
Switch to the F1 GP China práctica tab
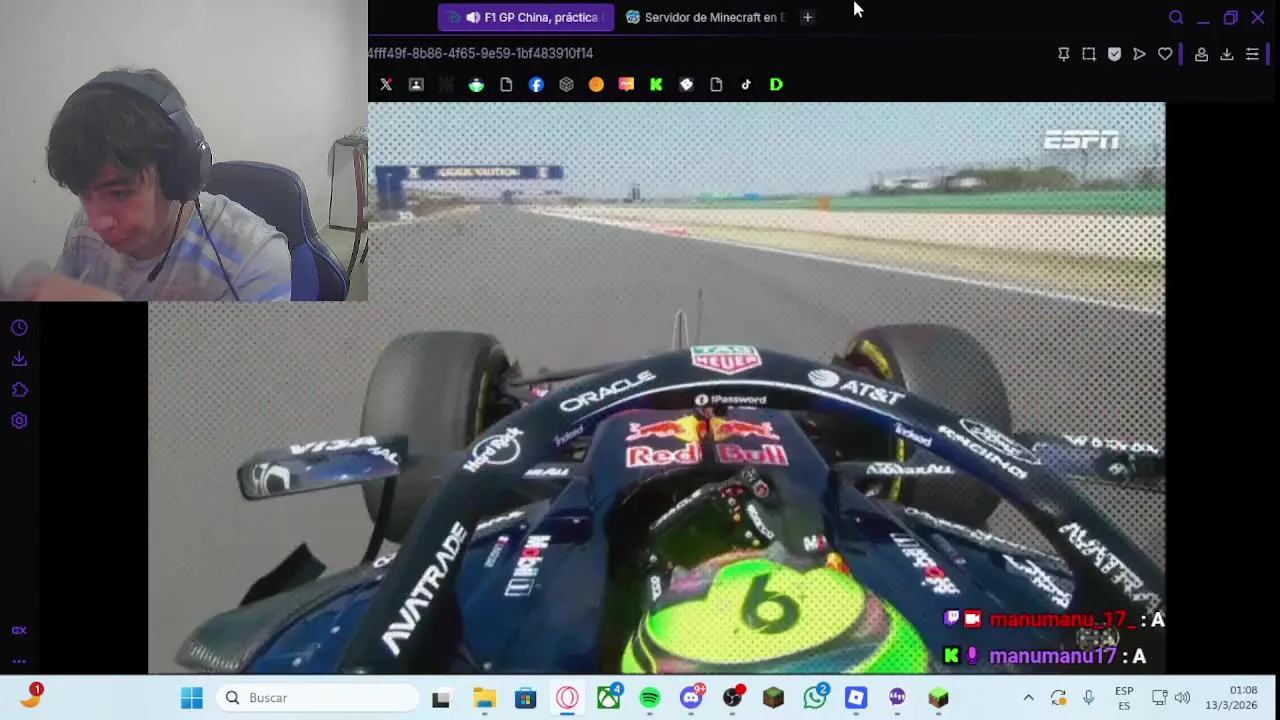click(x=526, y=17)
